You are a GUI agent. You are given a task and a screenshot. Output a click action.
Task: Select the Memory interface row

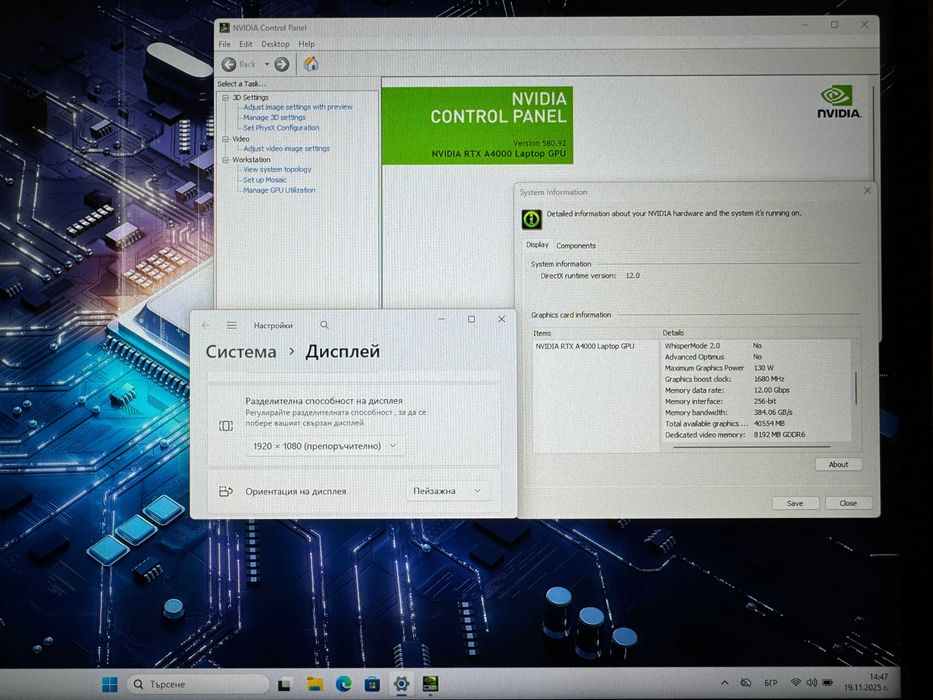click(x=756, y=401)
